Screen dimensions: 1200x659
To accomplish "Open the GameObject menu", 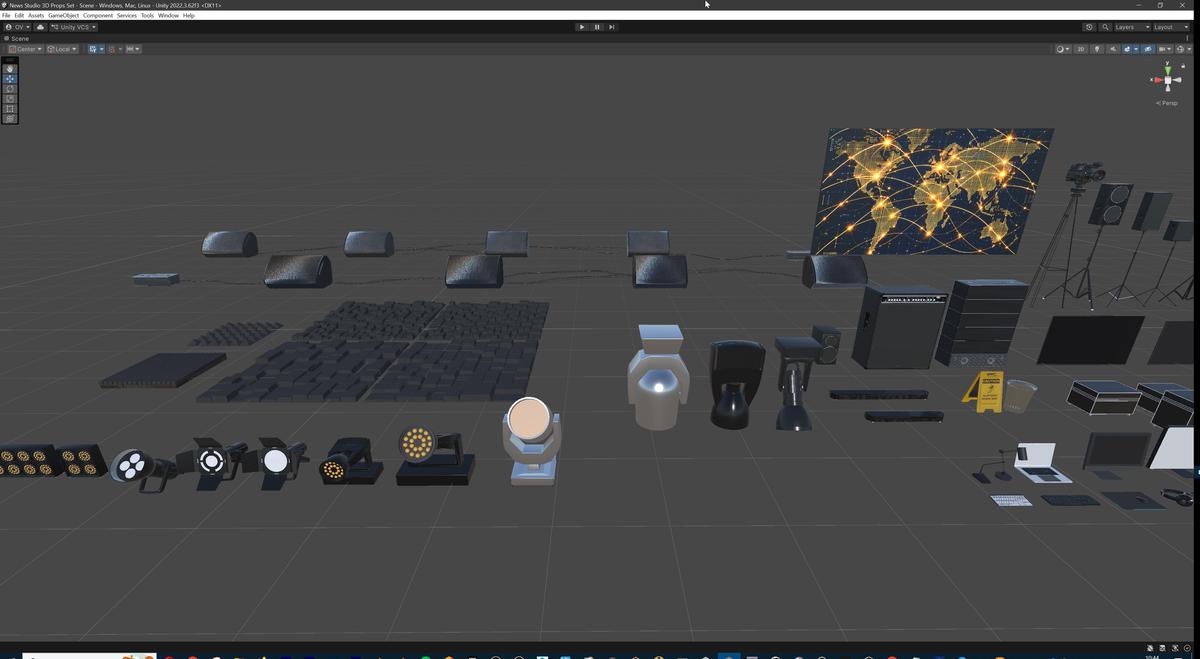I will (64, 16).
